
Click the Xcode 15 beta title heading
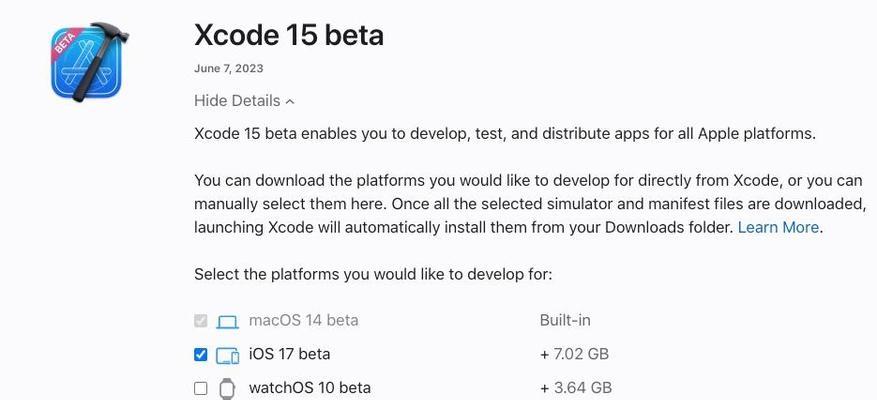289,35
